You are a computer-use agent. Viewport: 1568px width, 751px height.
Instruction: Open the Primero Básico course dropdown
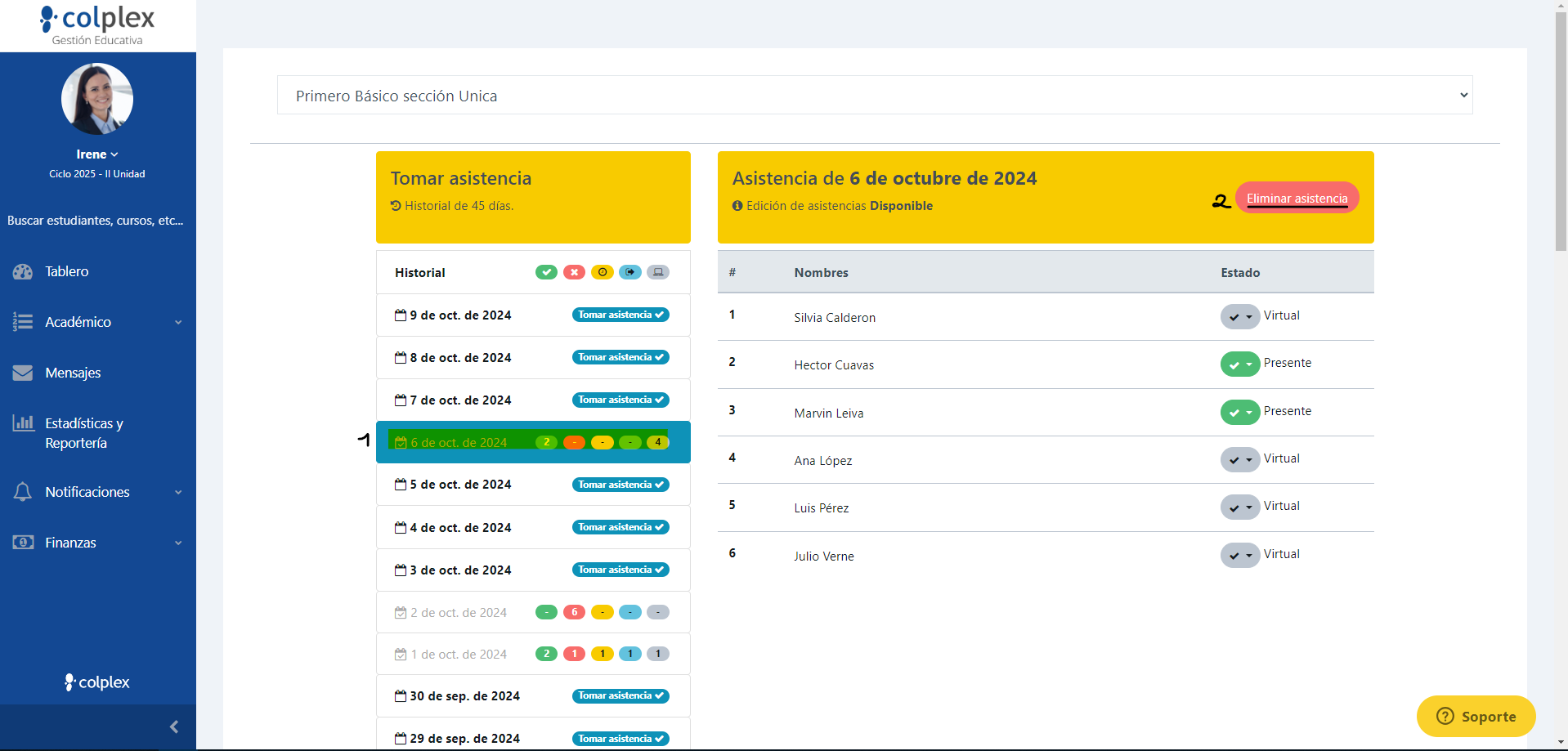(x=875, y=96)
